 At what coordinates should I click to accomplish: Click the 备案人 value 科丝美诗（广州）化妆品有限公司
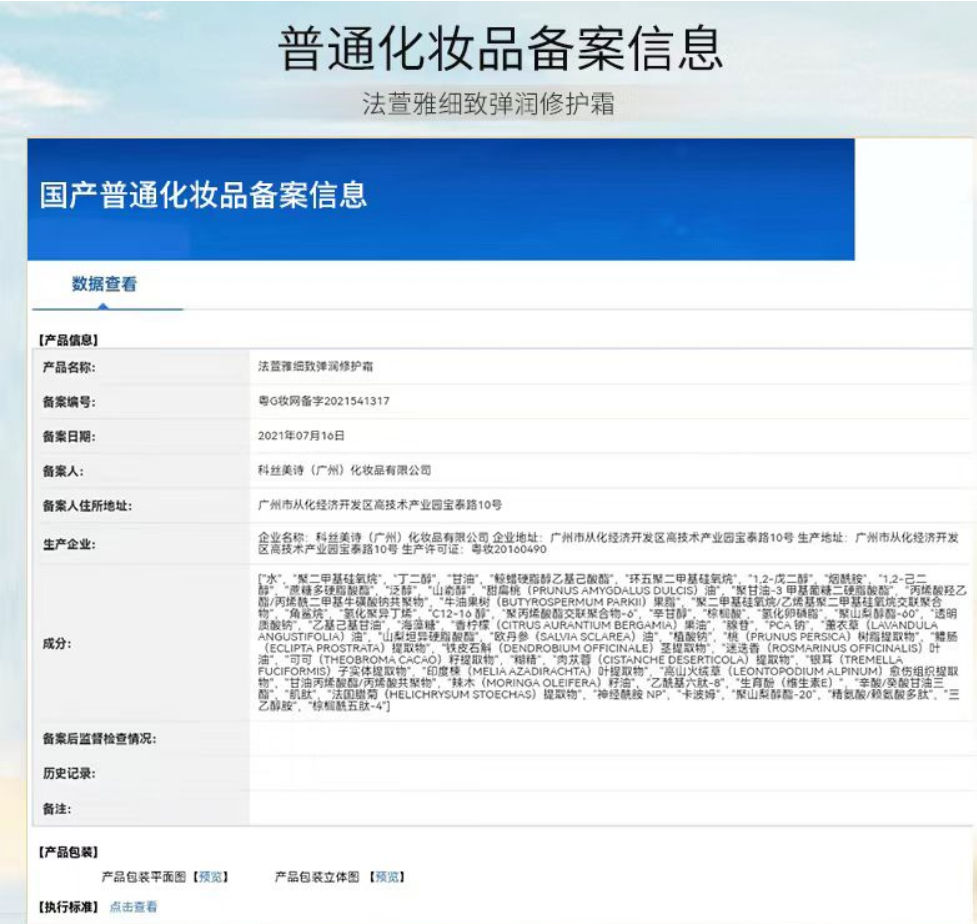(344, 470)
